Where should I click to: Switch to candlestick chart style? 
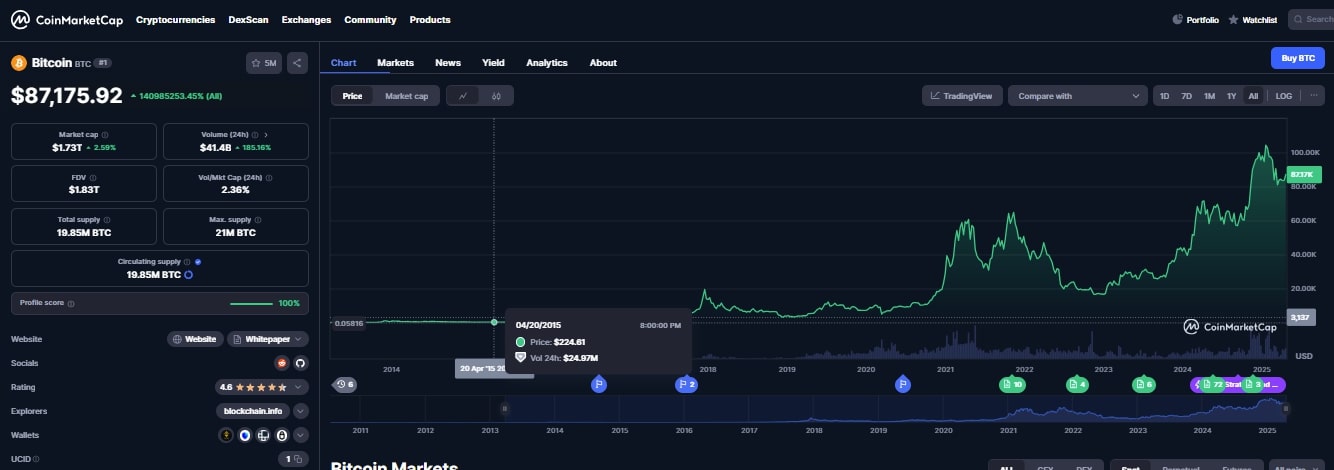point(496,96)
